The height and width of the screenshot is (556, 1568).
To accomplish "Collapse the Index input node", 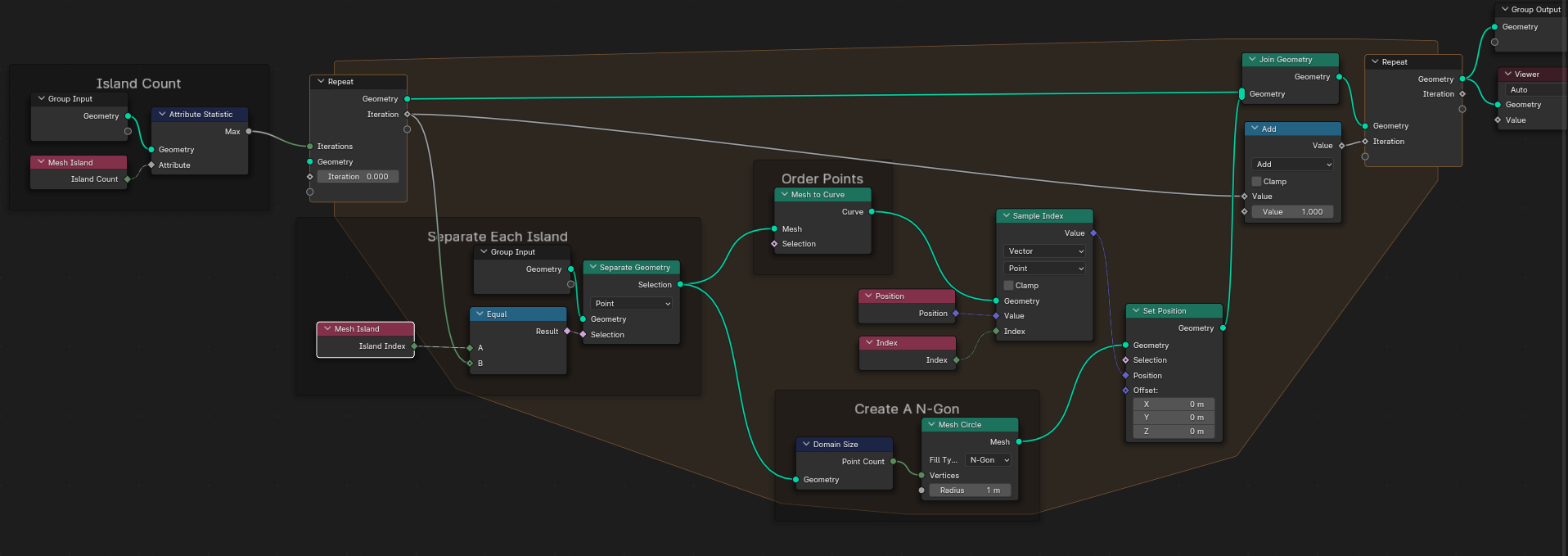I will pos(869,342).
